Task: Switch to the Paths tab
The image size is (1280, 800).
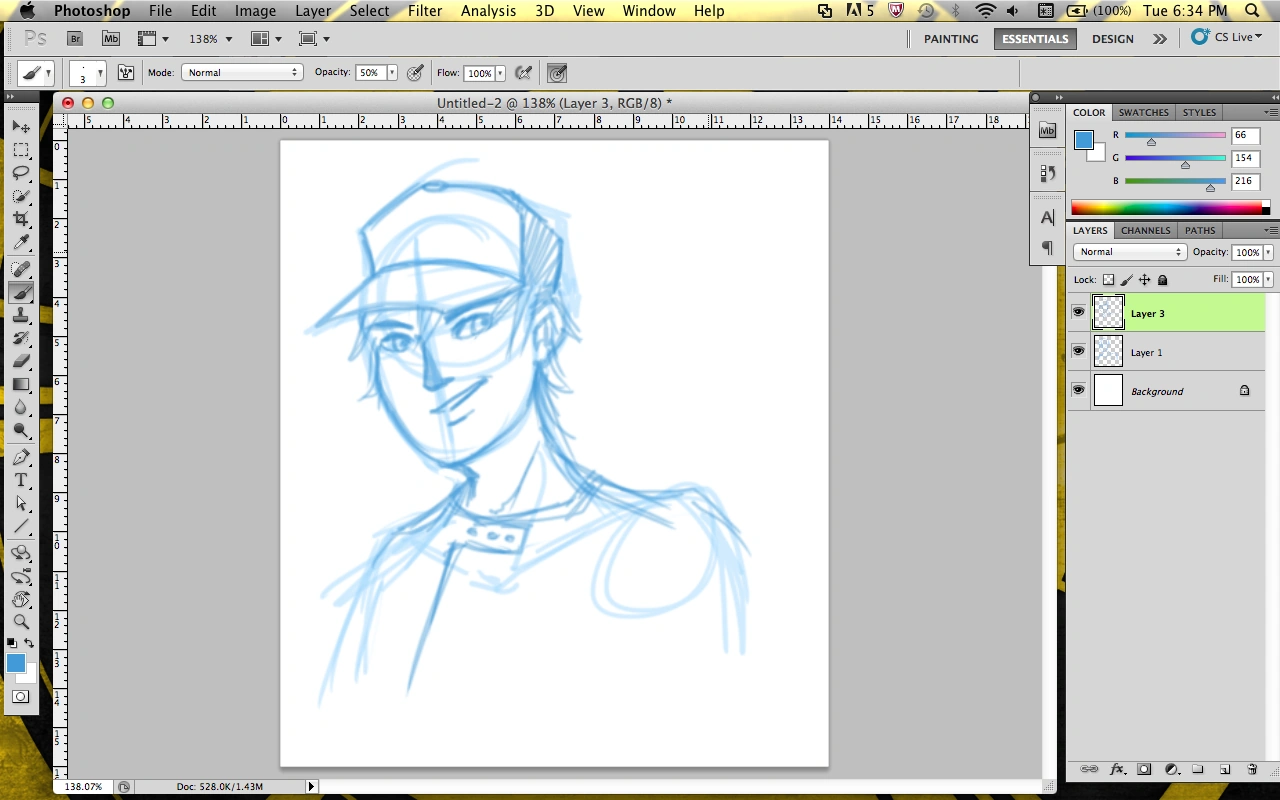Action: pyautogui.click(x=1200, y=230)
